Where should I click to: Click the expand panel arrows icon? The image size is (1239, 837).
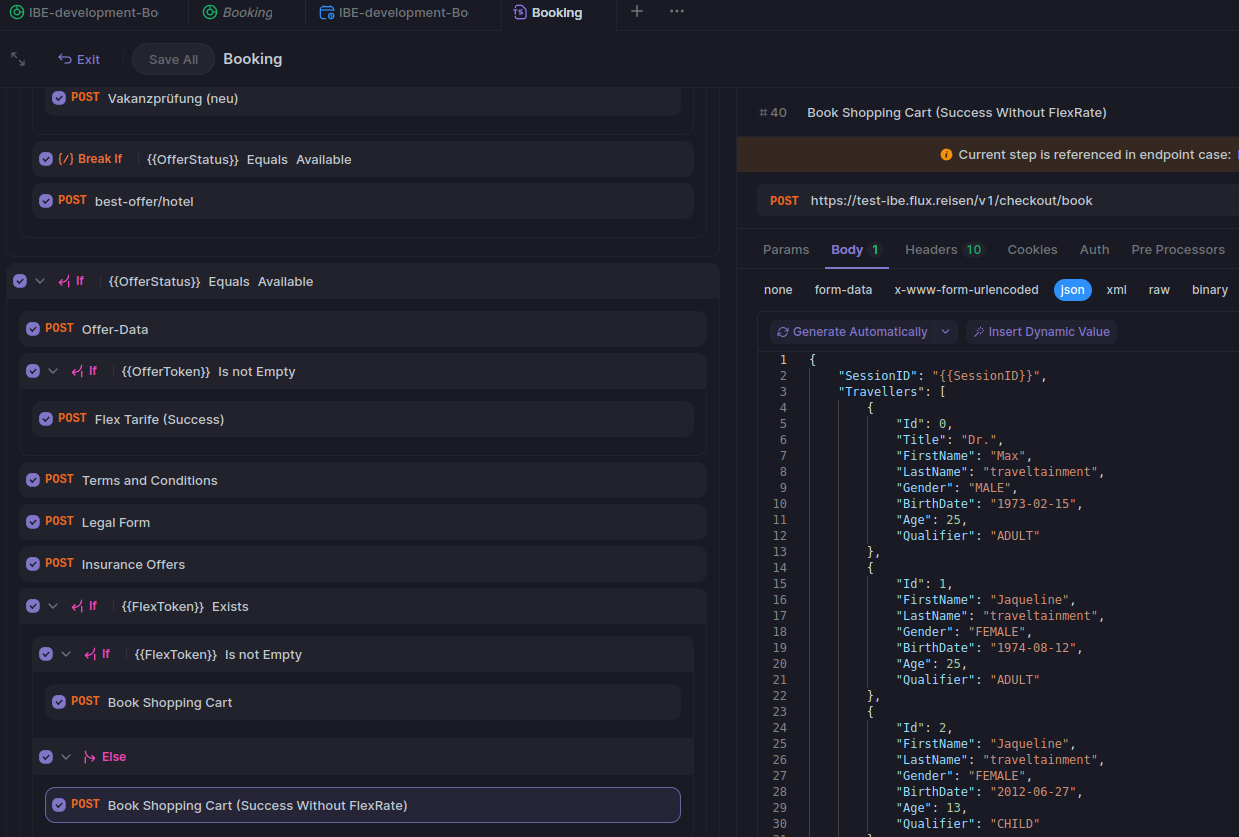click(18, 59)
